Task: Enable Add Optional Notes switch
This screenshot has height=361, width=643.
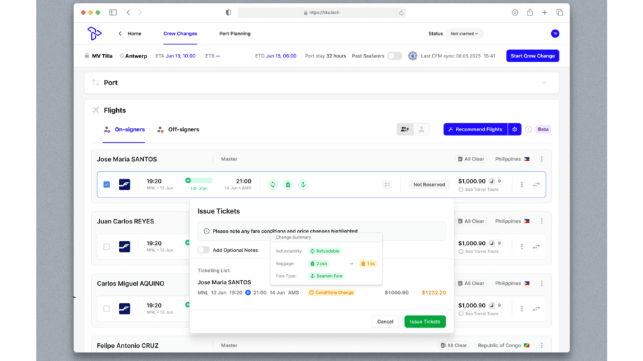Action: pos(204,250)
